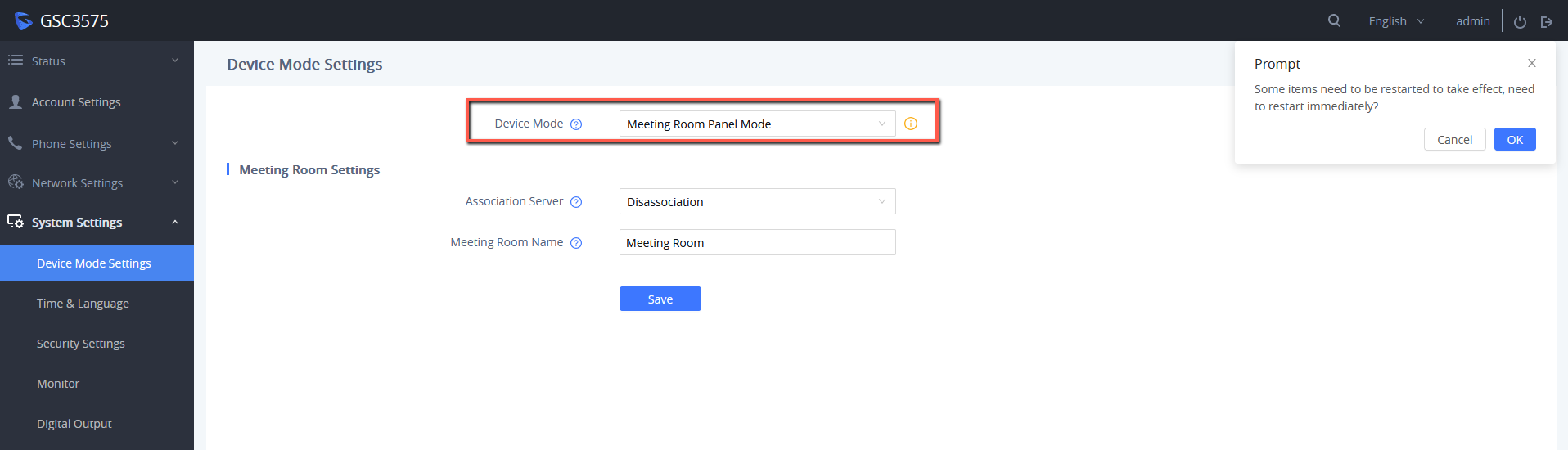Click the Prompt dialog title
The width and height of the screenshot is (1568, 450).
coord(1277,64)
